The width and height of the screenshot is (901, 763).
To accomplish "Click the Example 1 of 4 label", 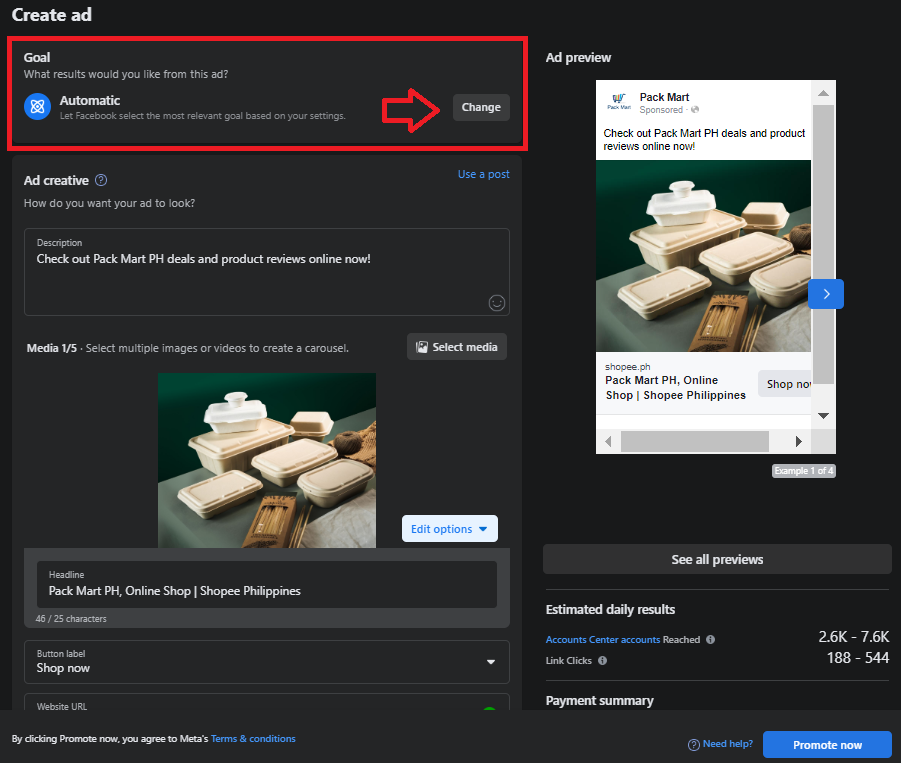I will coord(803,471).
